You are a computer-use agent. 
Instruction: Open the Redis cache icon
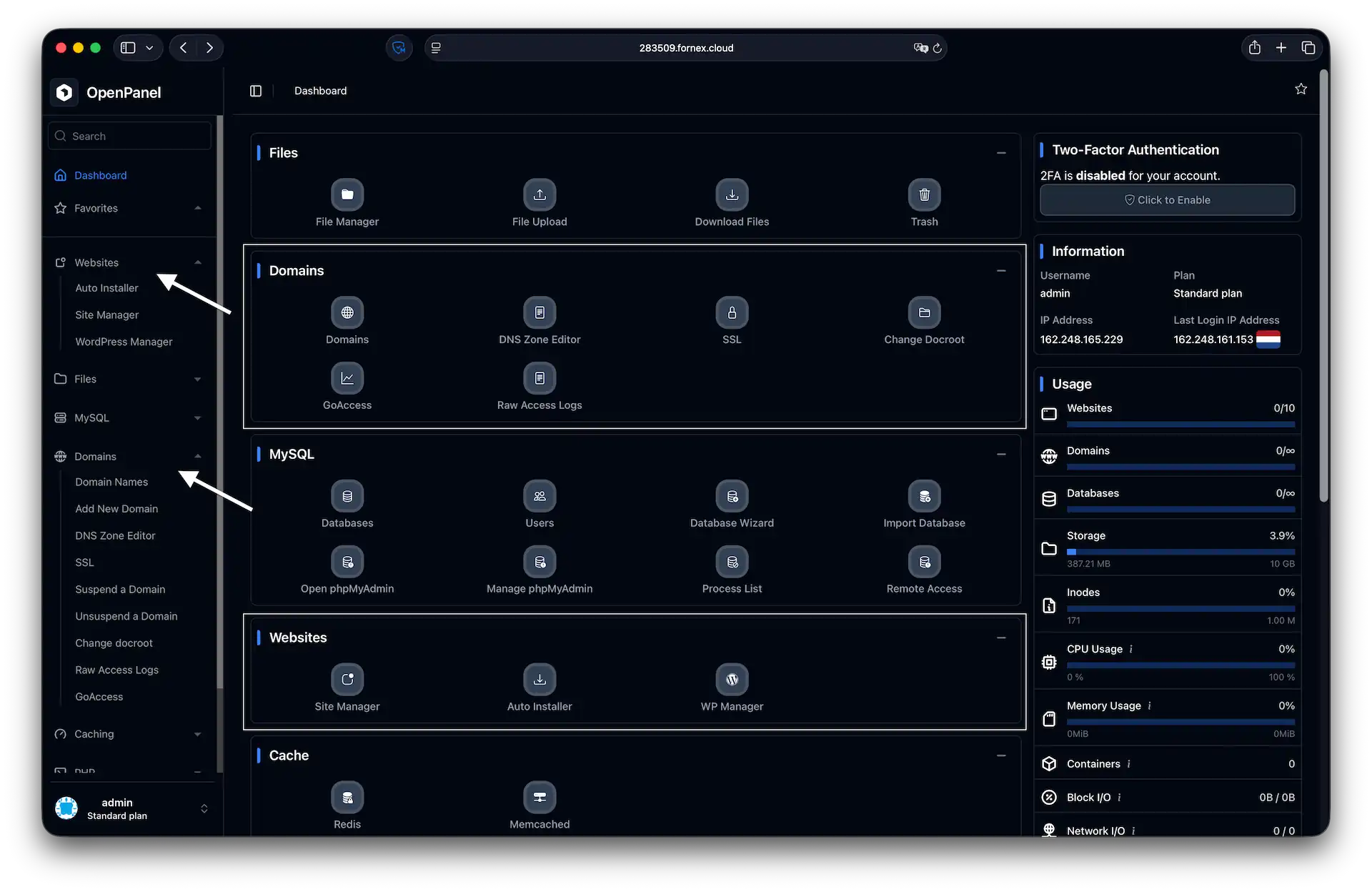[x=347, y=797]
